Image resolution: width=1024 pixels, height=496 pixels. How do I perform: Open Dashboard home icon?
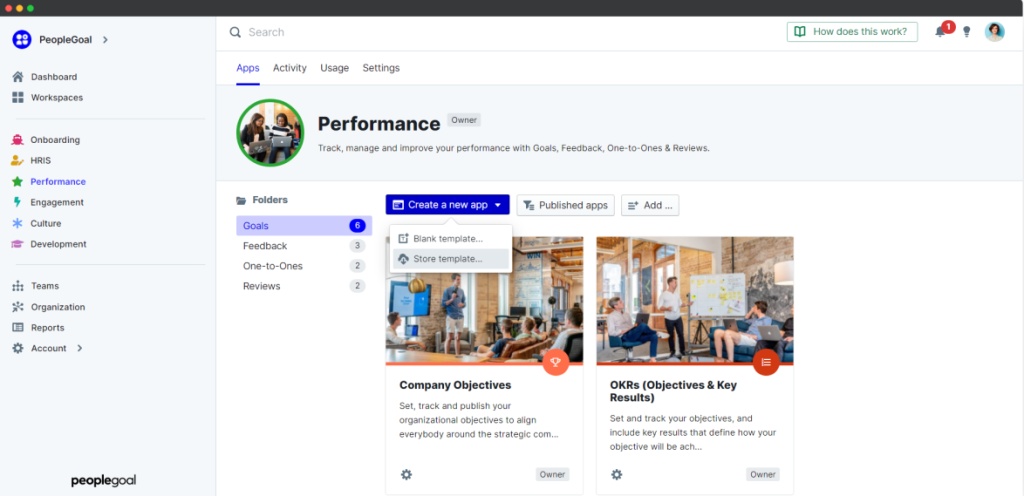pyautogui.click(x=18, y=77)
